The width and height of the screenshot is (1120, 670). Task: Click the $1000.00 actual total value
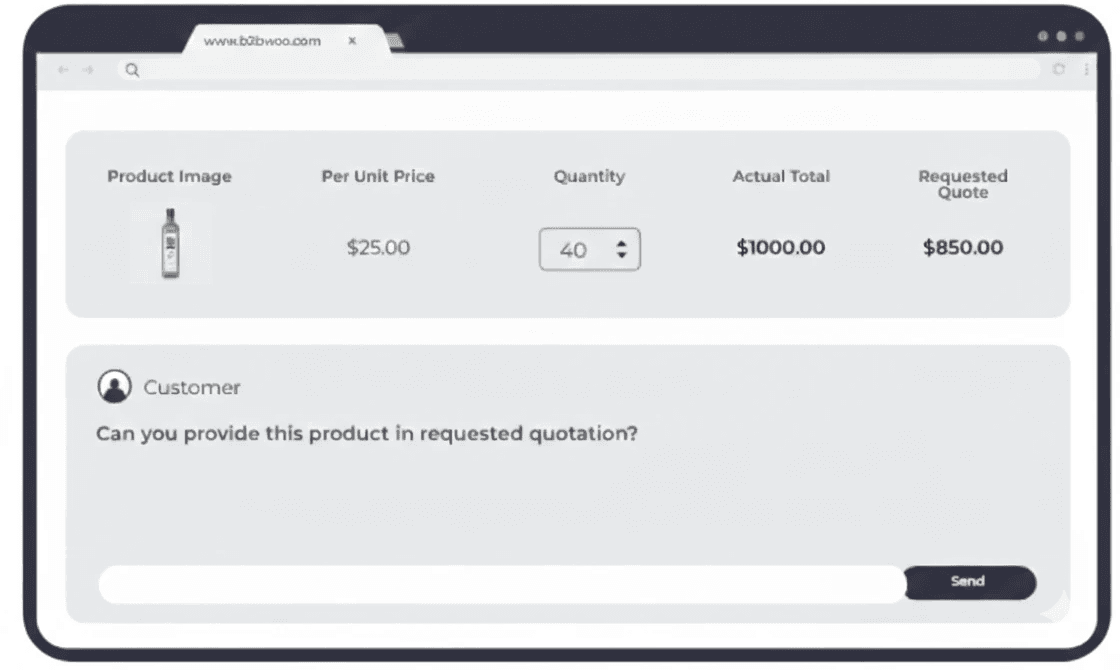(x=780, y=247)
